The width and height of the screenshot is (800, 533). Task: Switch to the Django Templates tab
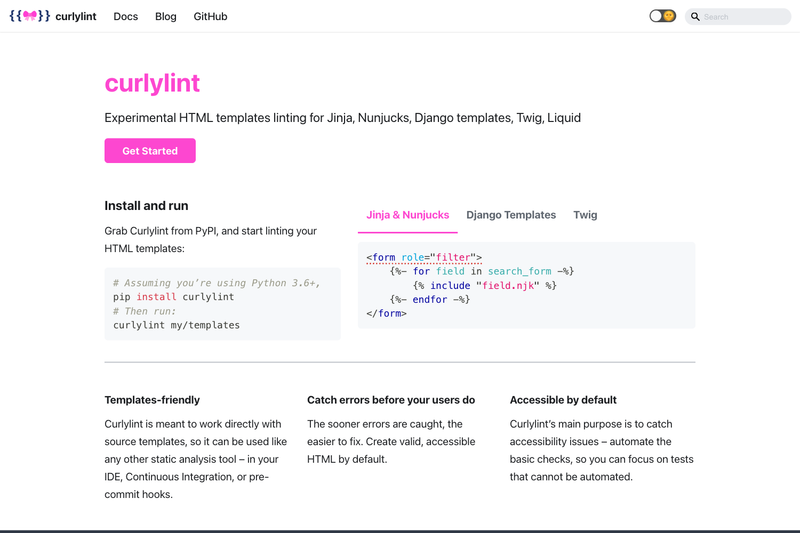tap(511, 215)
